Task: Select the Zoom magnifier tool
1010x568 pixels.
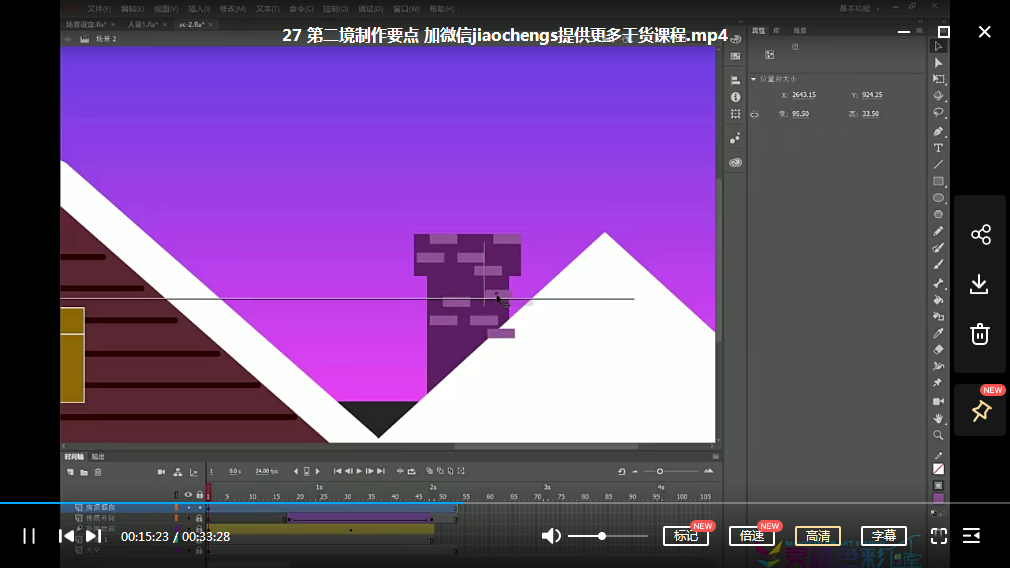Action: click(x=939, y=435)
